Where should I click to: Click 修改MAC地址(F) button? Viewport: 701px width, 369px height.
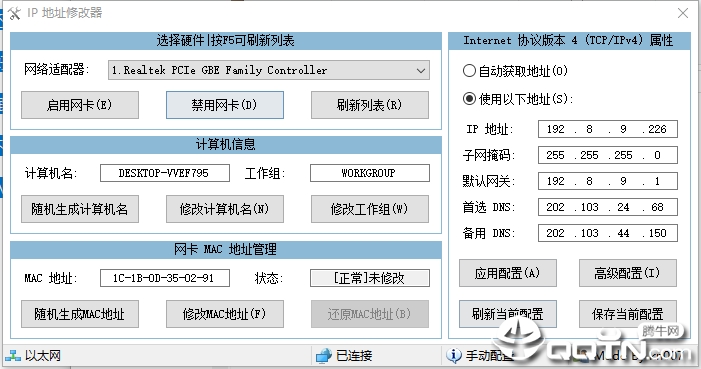click(x=224, y=314)
